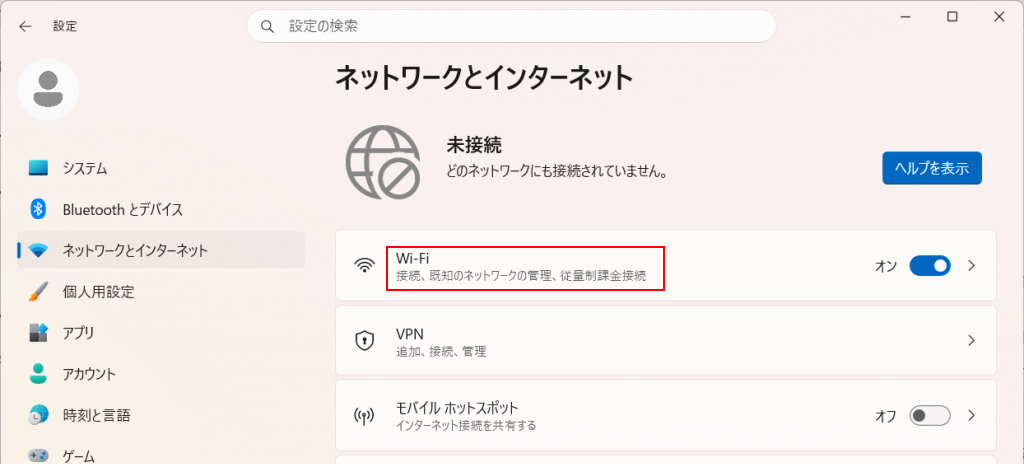This screenshot has height=464, width=1024.
Task: Go to アプリ settings section
Action: point(78,333)
